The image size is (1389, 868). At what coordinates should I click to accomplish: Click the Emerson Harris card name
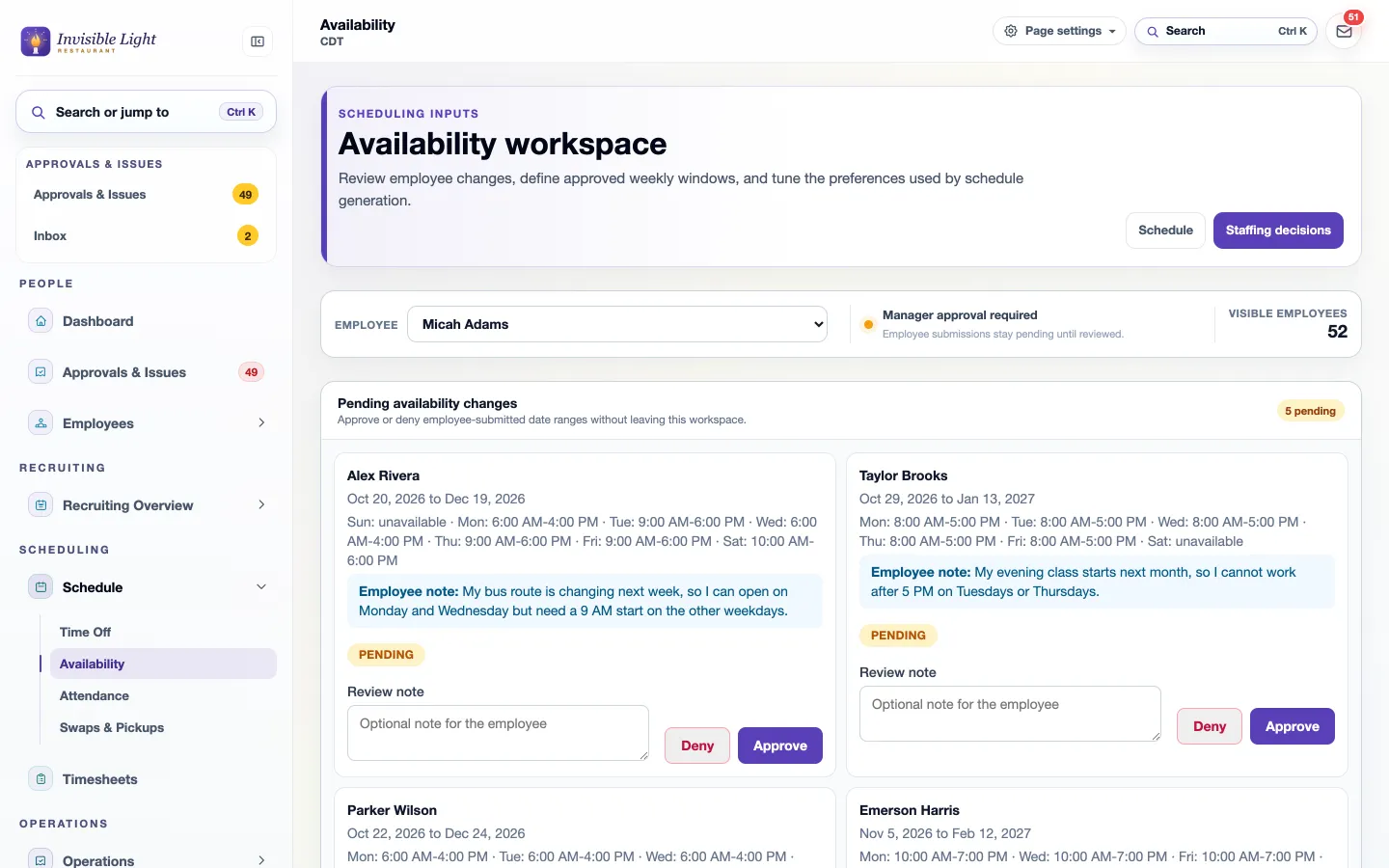click(910, 810)
